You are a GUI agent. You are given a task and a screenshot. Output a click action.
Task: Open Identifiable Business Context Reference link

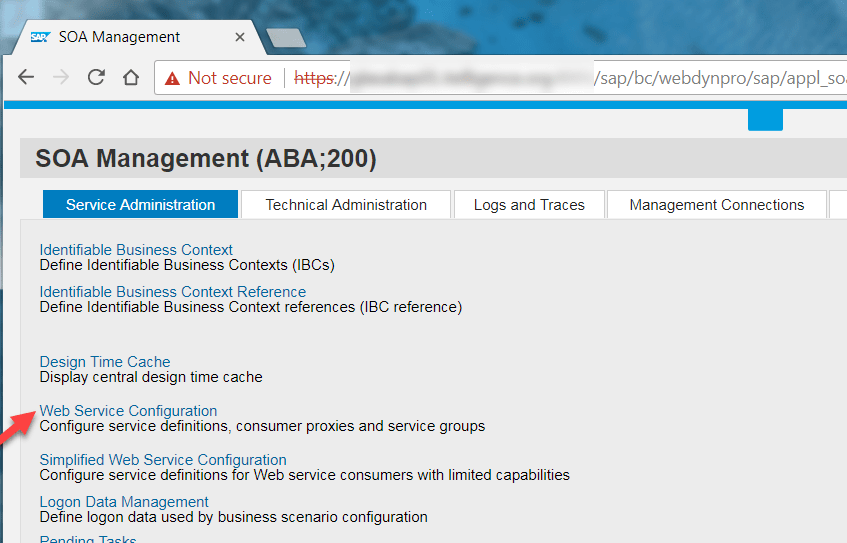[172, 292]
